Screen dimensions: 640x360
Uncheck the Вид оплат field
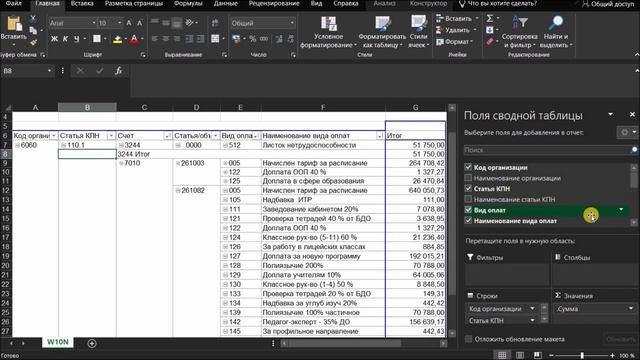pyautogui.click(x=468, y=210)
